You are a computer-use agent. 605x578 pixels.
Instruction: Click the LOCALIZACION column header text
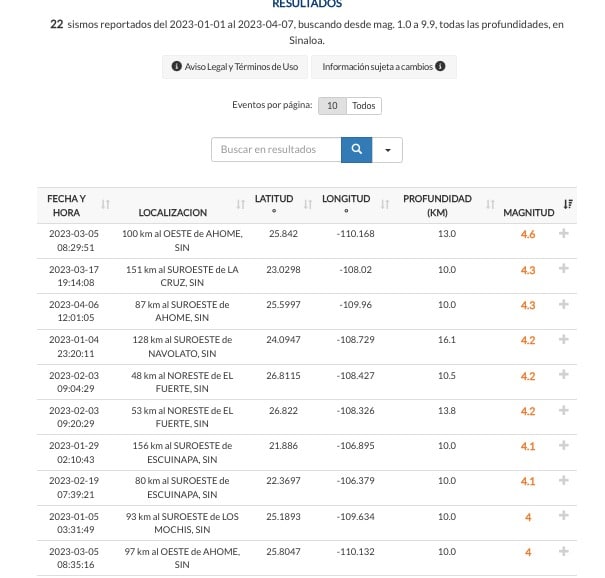[x=172, y=213]
